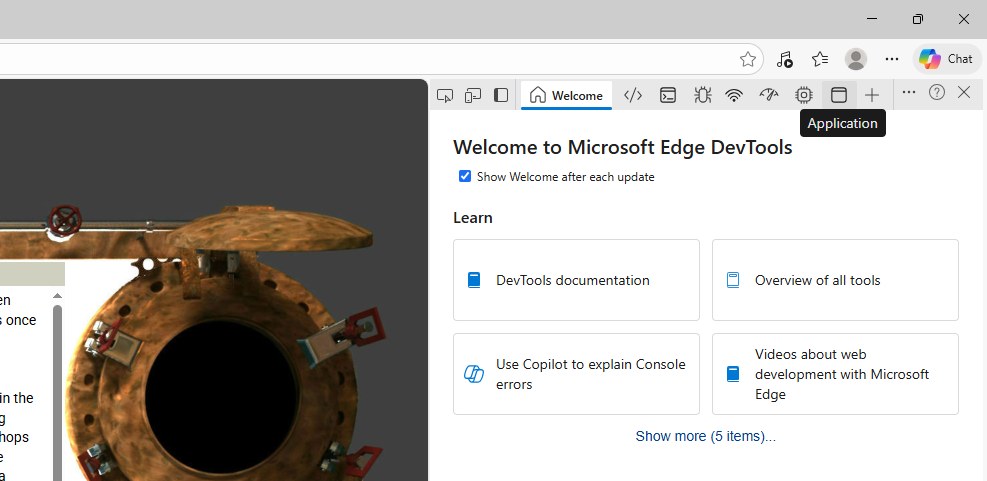Open Customize and control DevTools menu
Viewport: 987px width, 481px height.
908,92
